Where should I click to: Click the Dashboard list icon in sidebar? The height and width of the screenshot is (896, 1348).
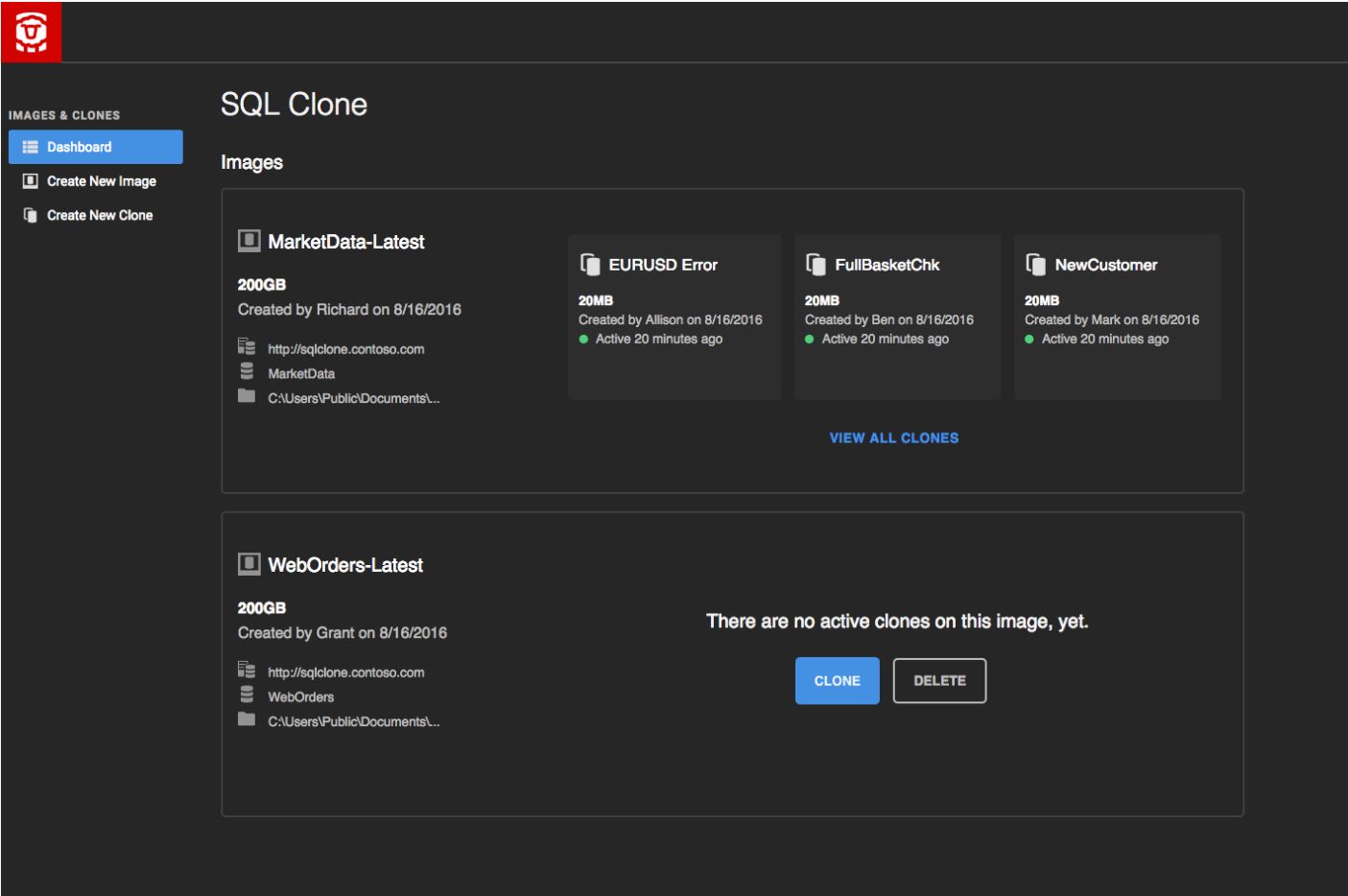[30, 147]
